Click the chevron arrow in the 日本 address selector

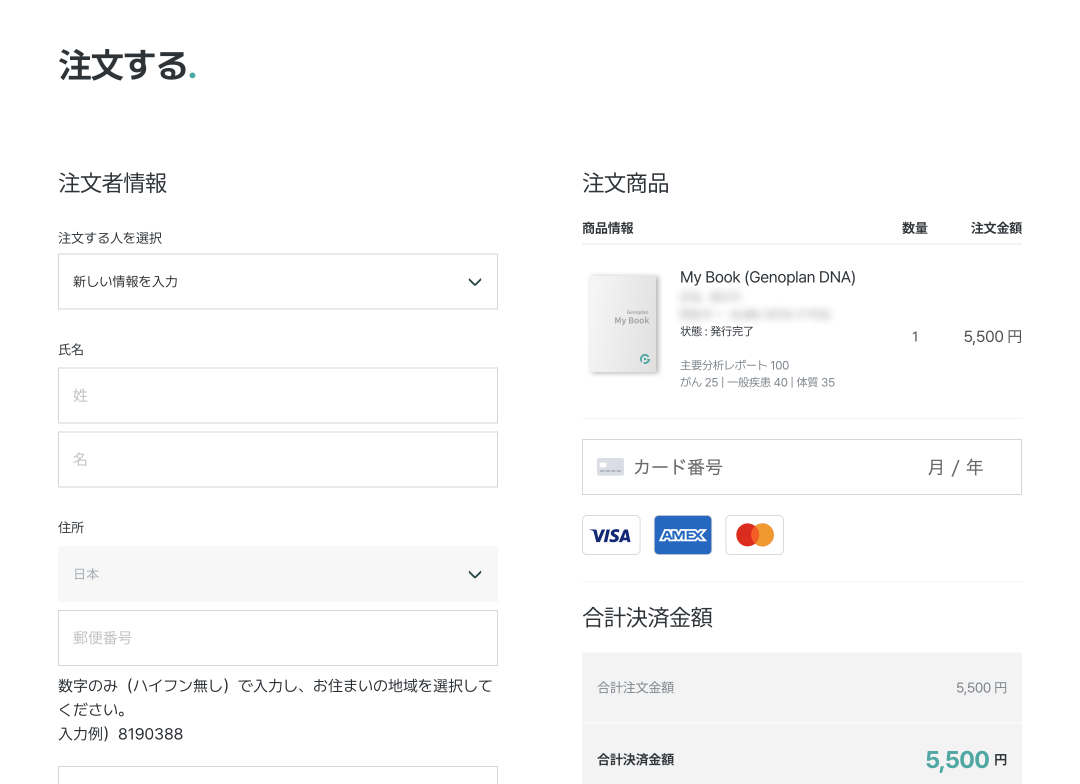[475, 574]
